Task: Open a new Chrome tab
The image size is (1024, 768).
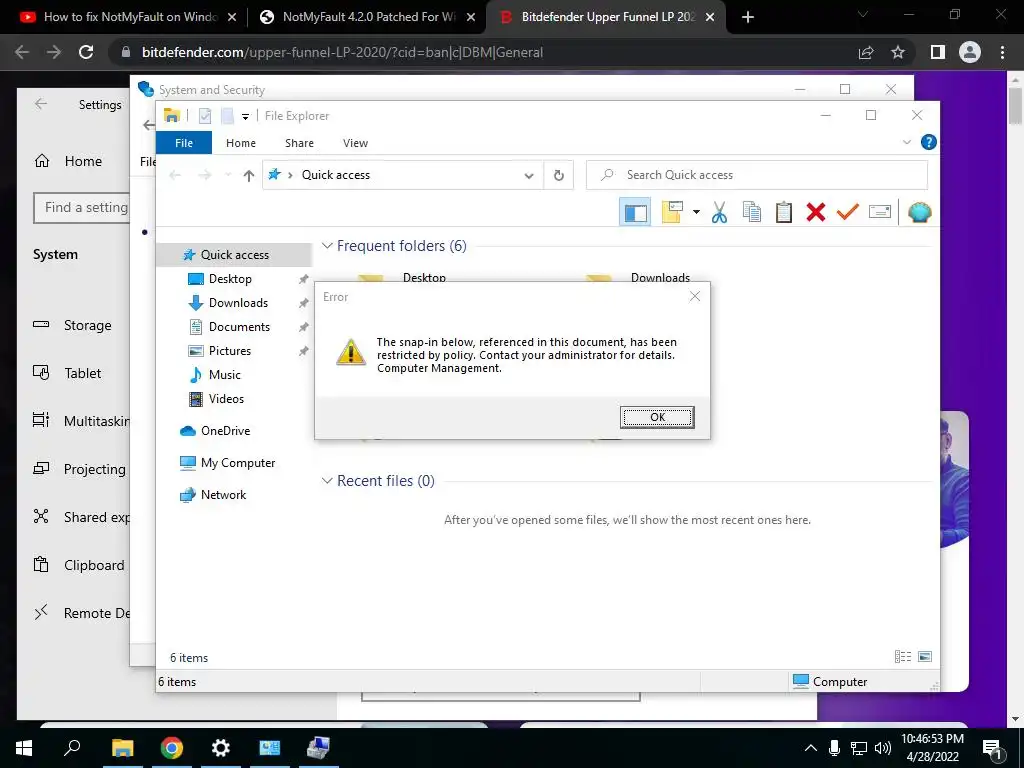Action: [748, 17]
